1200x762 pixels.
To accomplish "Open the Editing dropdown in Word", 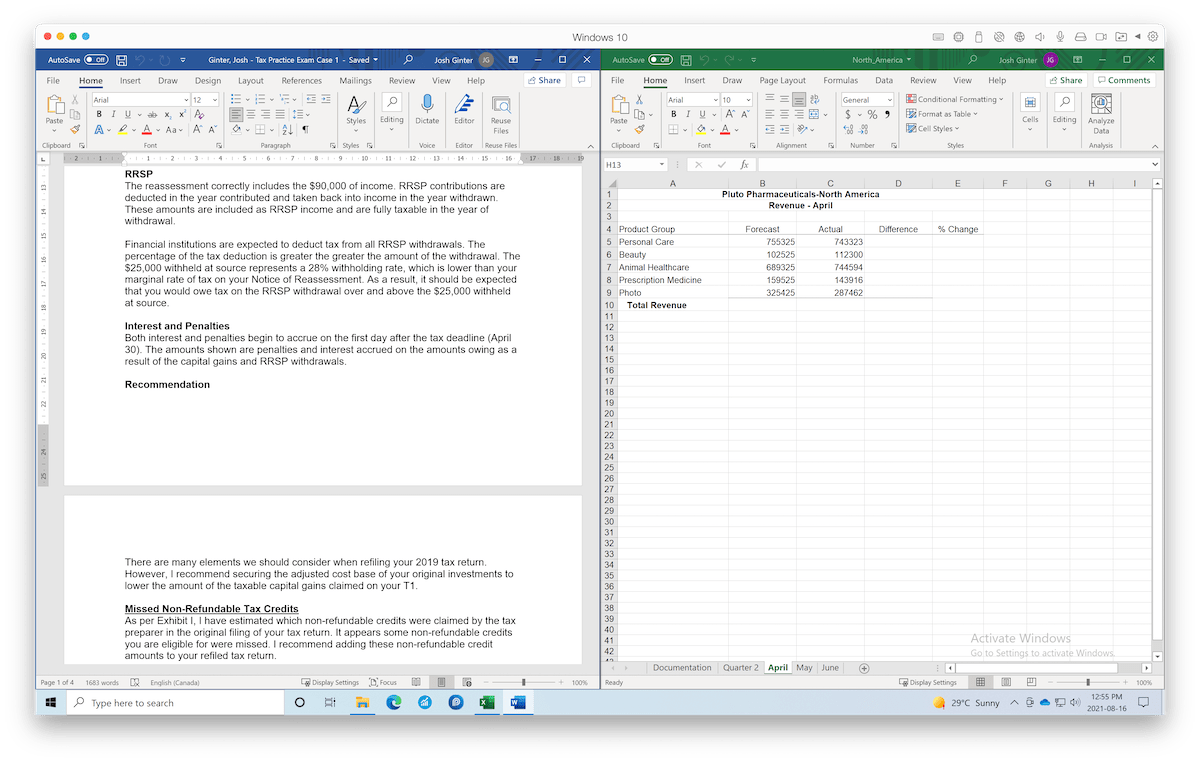I will tap(391, 114).
